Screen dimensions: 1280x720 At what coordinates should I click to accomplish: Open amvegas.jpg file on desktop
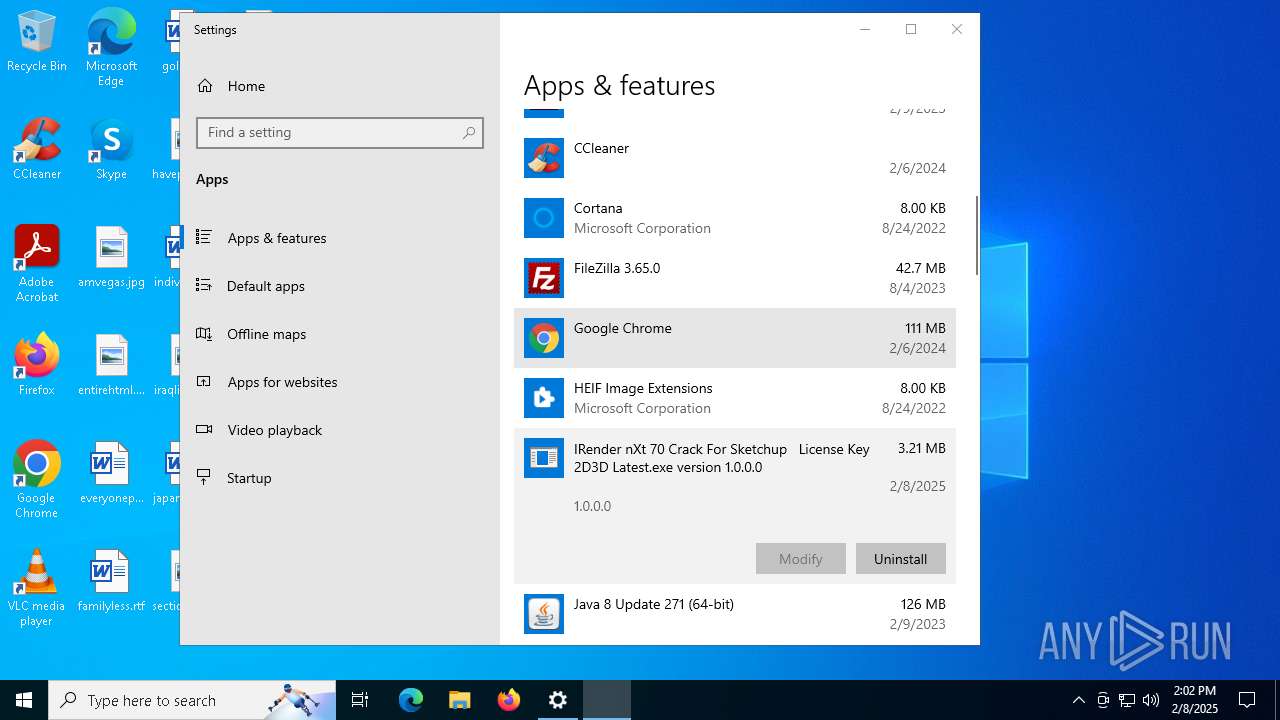coord(111,257)
